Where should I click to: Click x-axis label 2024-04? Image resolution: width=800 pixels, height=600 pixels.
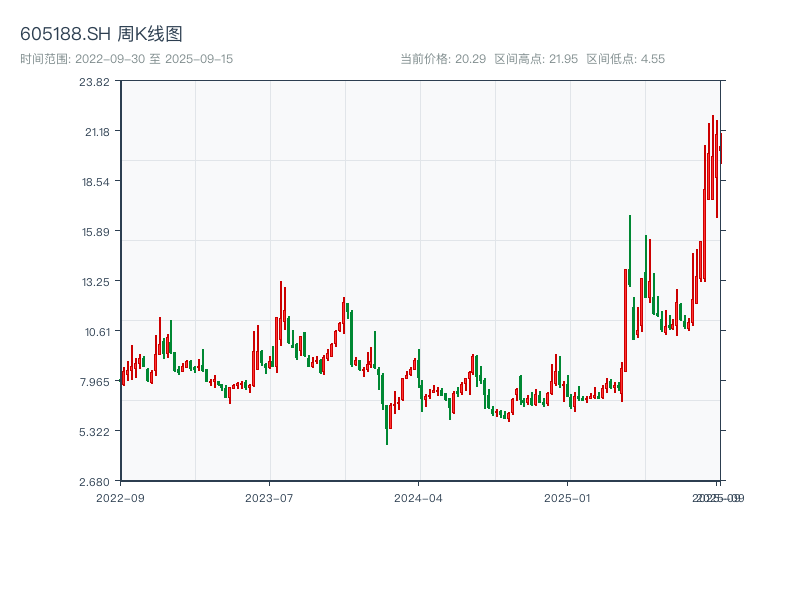pyautogui.click(x=418, y=498)
